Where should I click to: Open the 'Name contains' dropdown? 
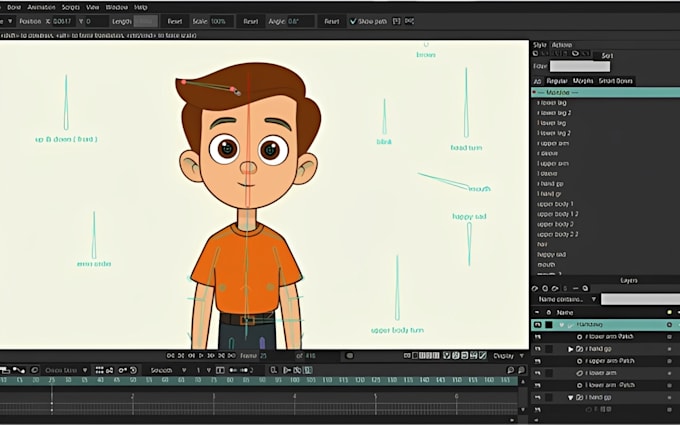coord(567,299)
